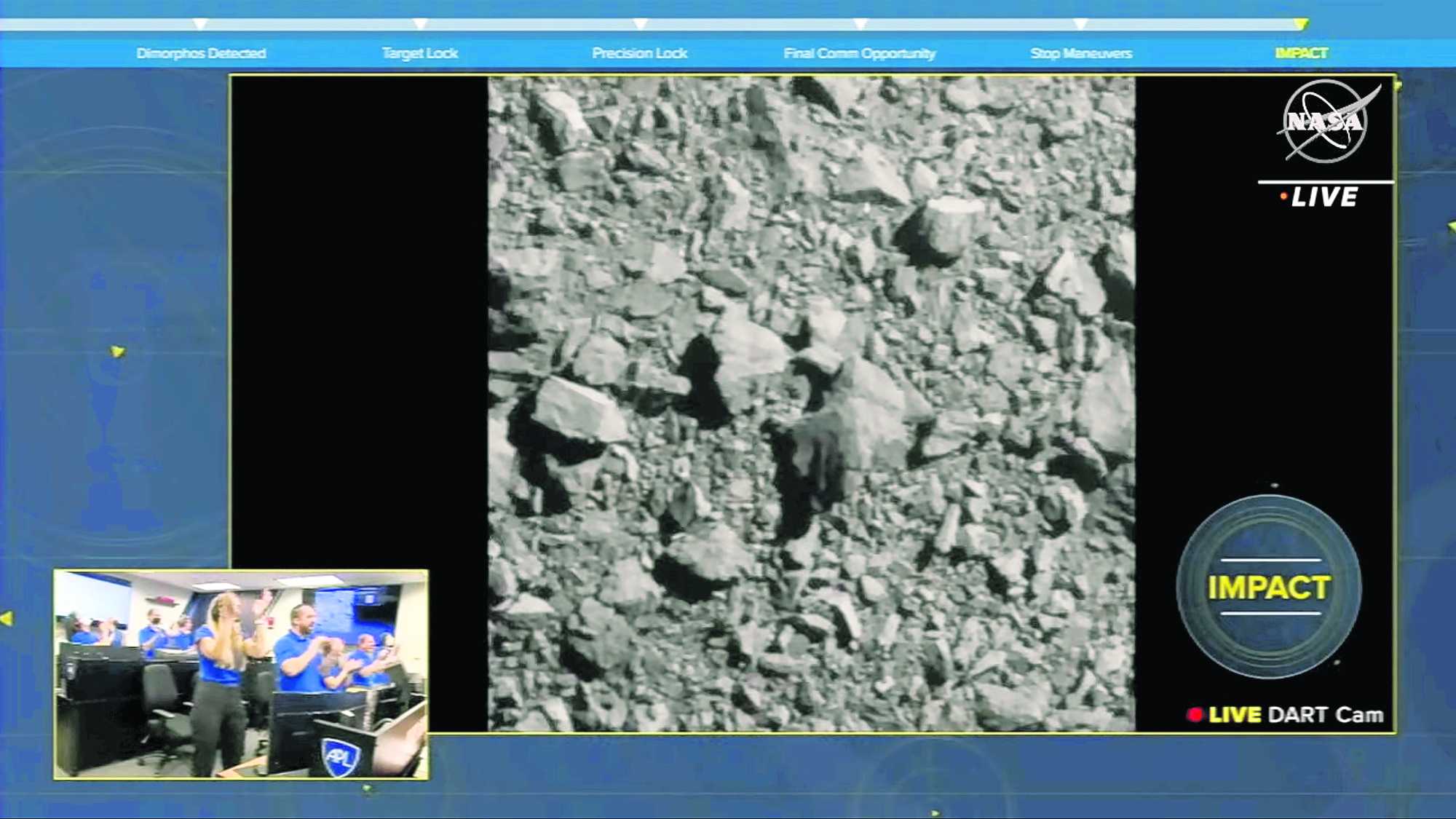Click the APL logo in control room inset
1456x819 pixels.
[x=341, y=757]
